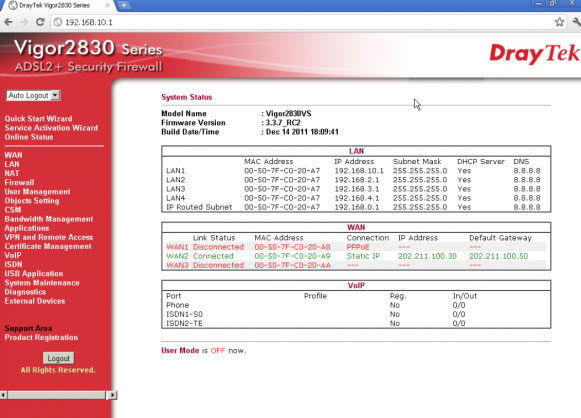Open the CSM menu
This screenshot has height=418, width=581.
click(13, 210)
